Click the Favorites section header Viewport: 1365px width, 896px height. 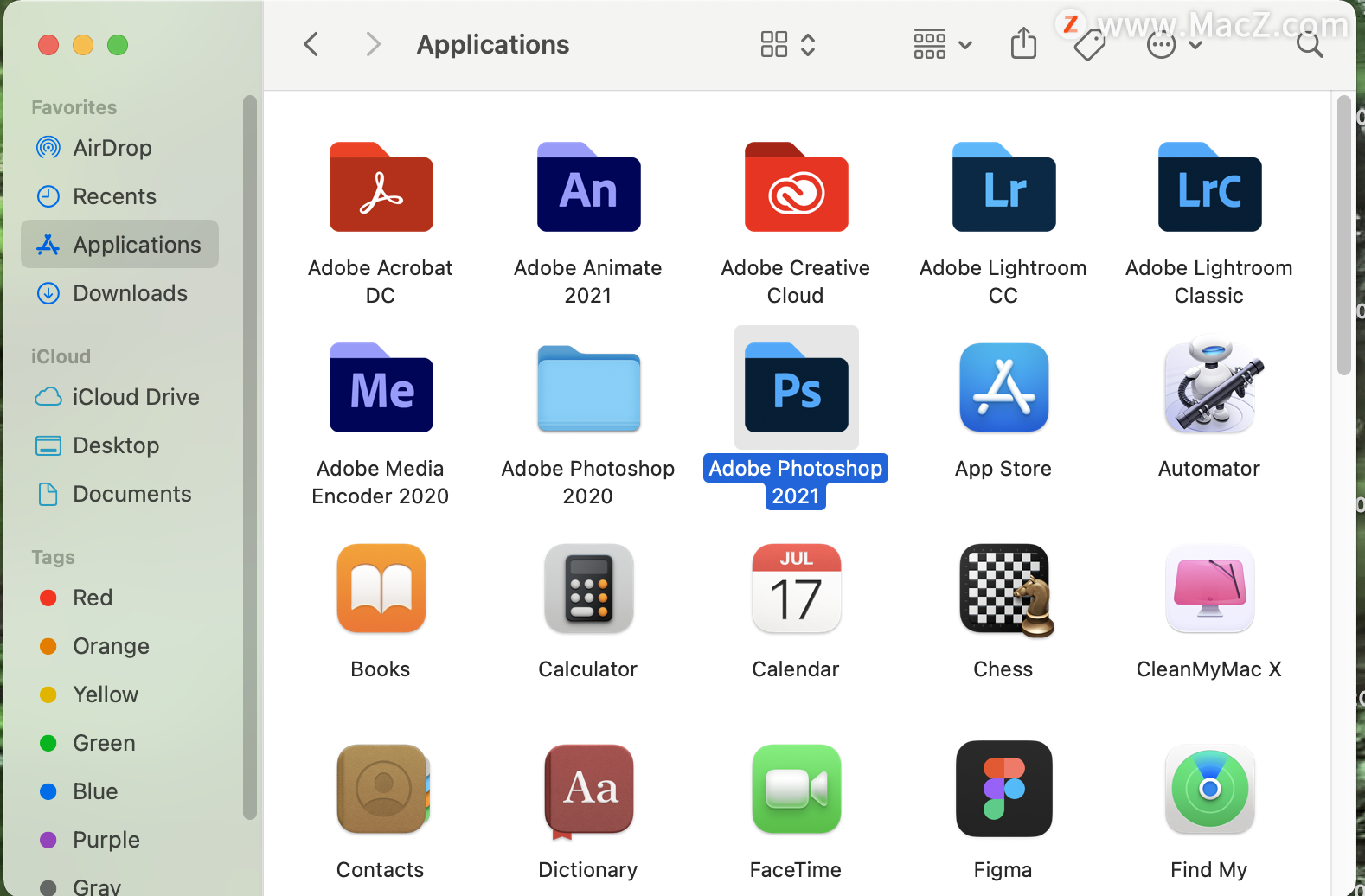[74, 107]
